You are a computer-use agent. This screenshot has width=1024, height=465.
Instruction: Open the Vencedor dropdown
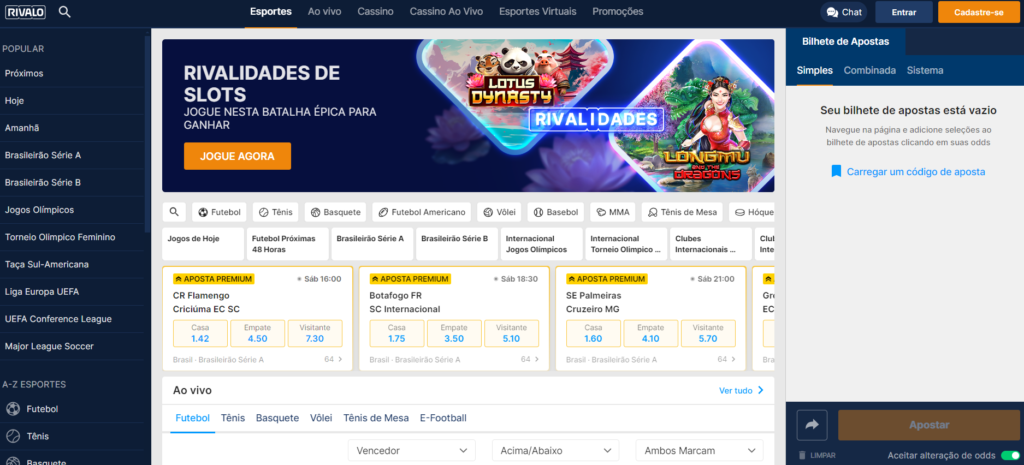coord(411,451)
